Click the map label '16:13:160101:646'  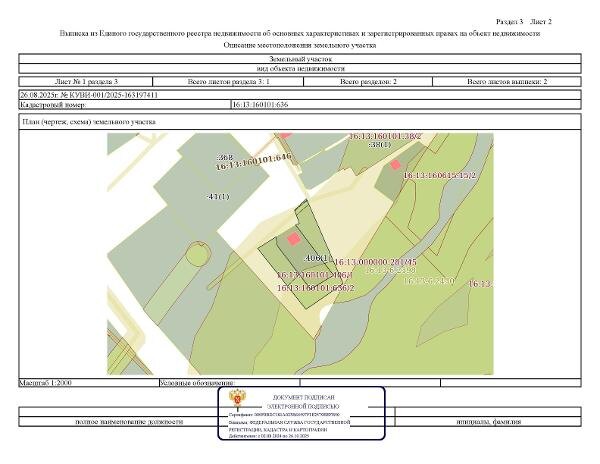coord(254,162)
